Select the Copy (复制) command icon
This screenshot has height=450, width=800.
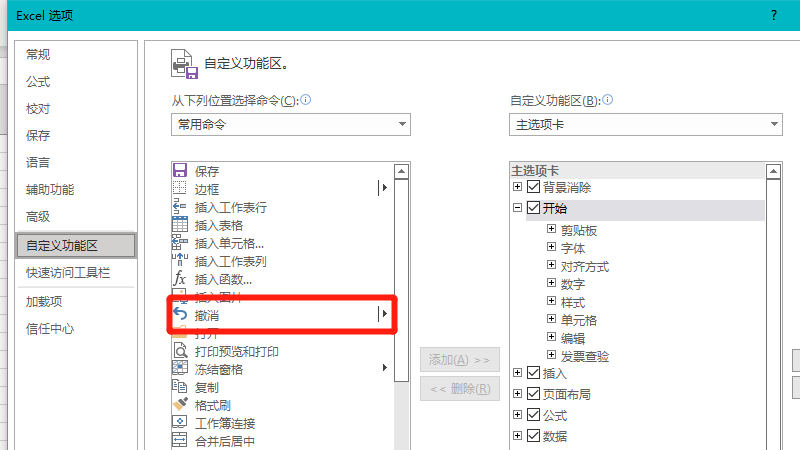[x=180, y=387]
